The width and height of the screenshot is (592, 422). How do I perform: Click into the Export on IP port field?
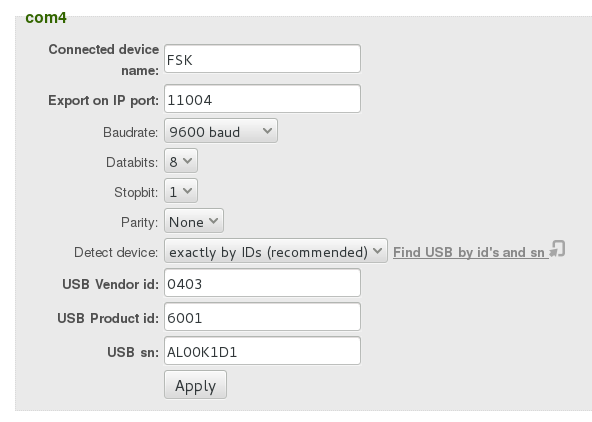coord(262,99)
